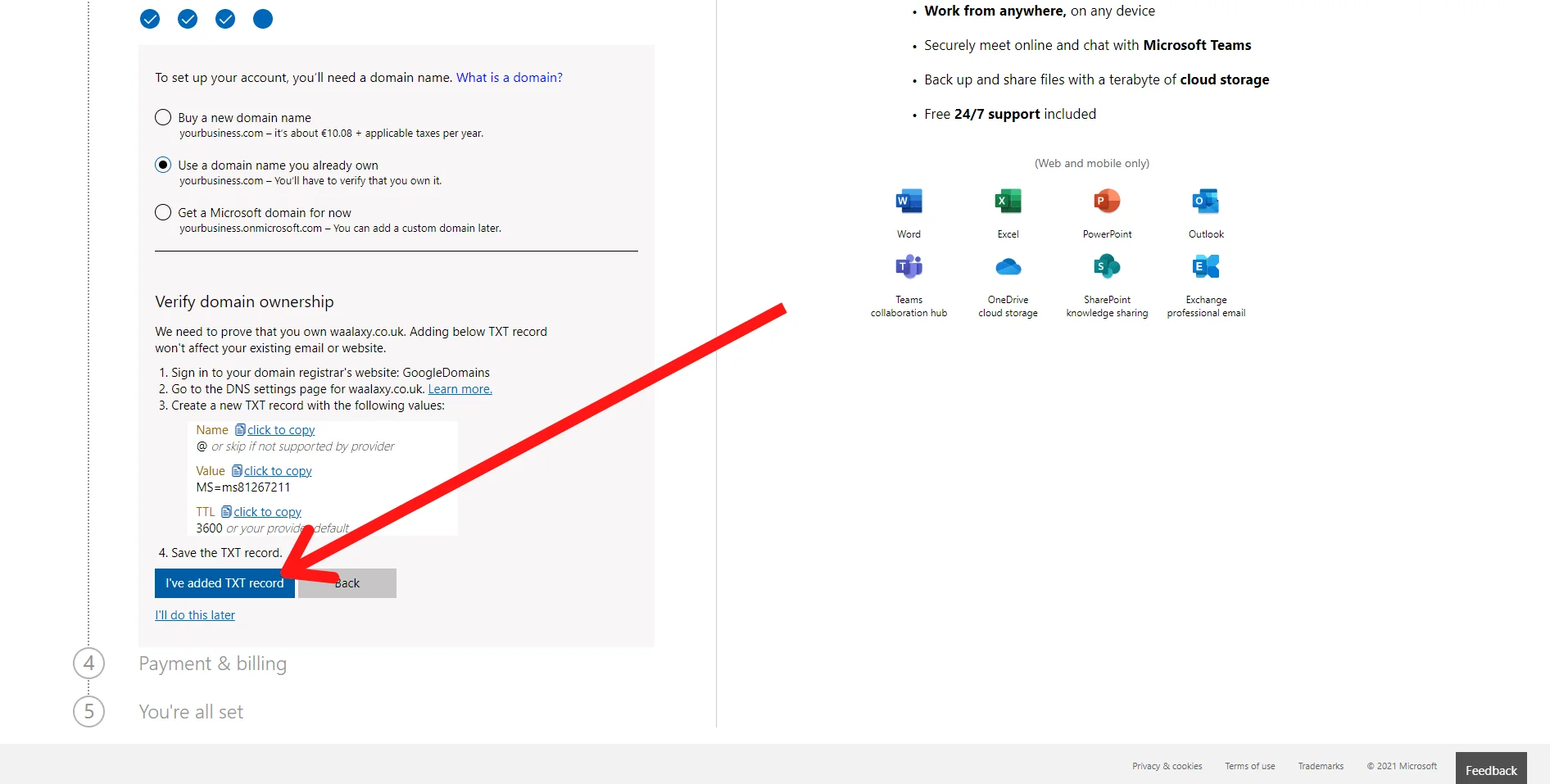Click the 3600 TTL value text
This screenshot has width=1550, height=784.
click(209, 528)
